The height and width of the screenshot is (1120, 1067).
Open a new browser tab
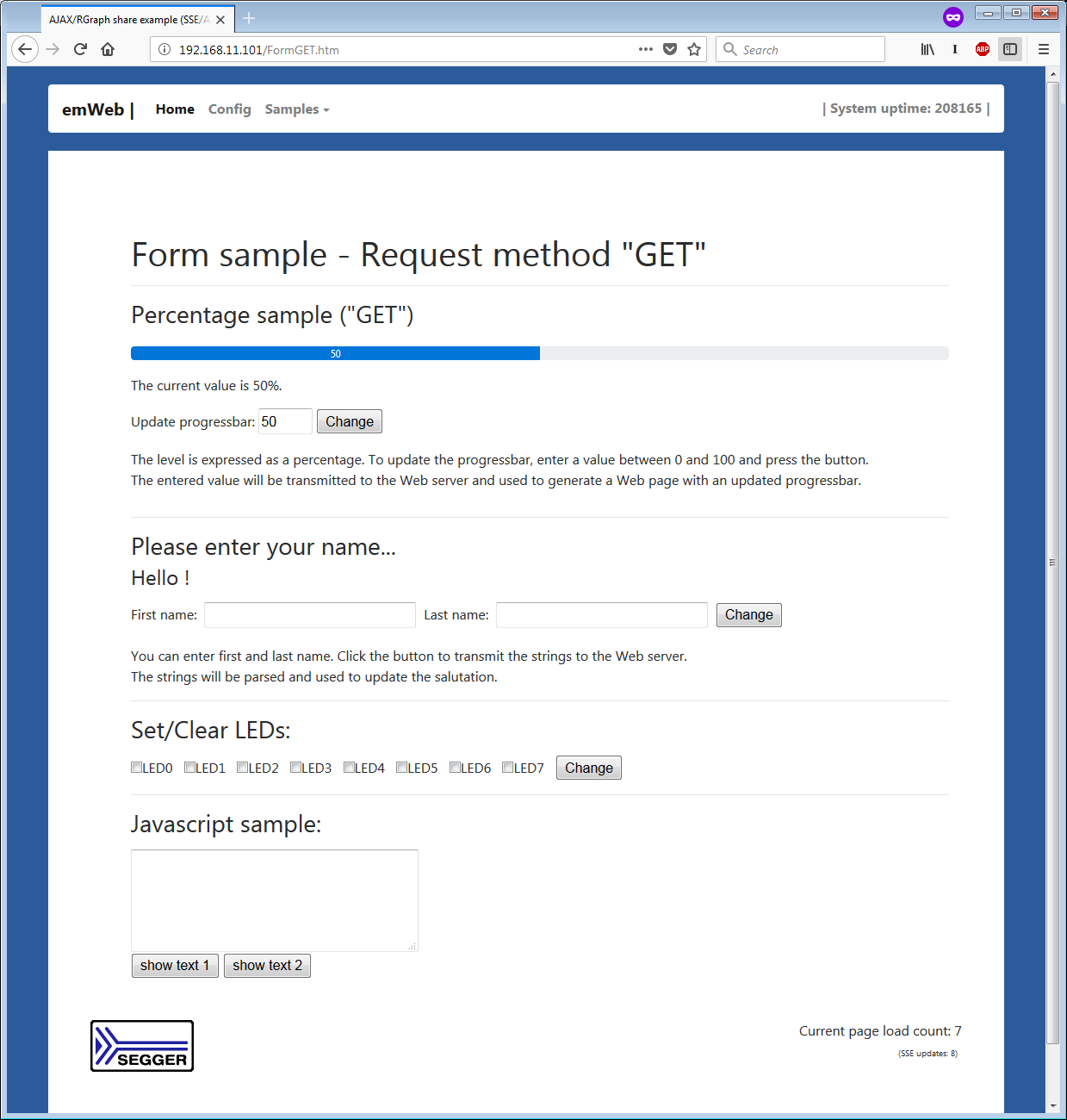point(249,18)
